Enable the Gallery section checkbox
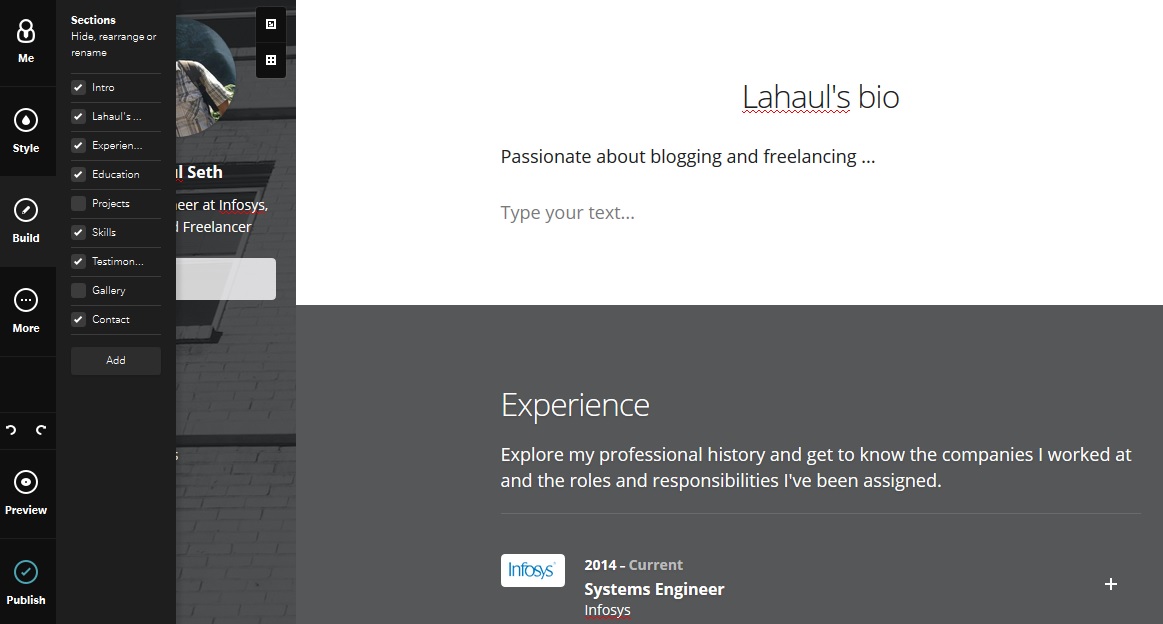 click(x=78, y=291)
